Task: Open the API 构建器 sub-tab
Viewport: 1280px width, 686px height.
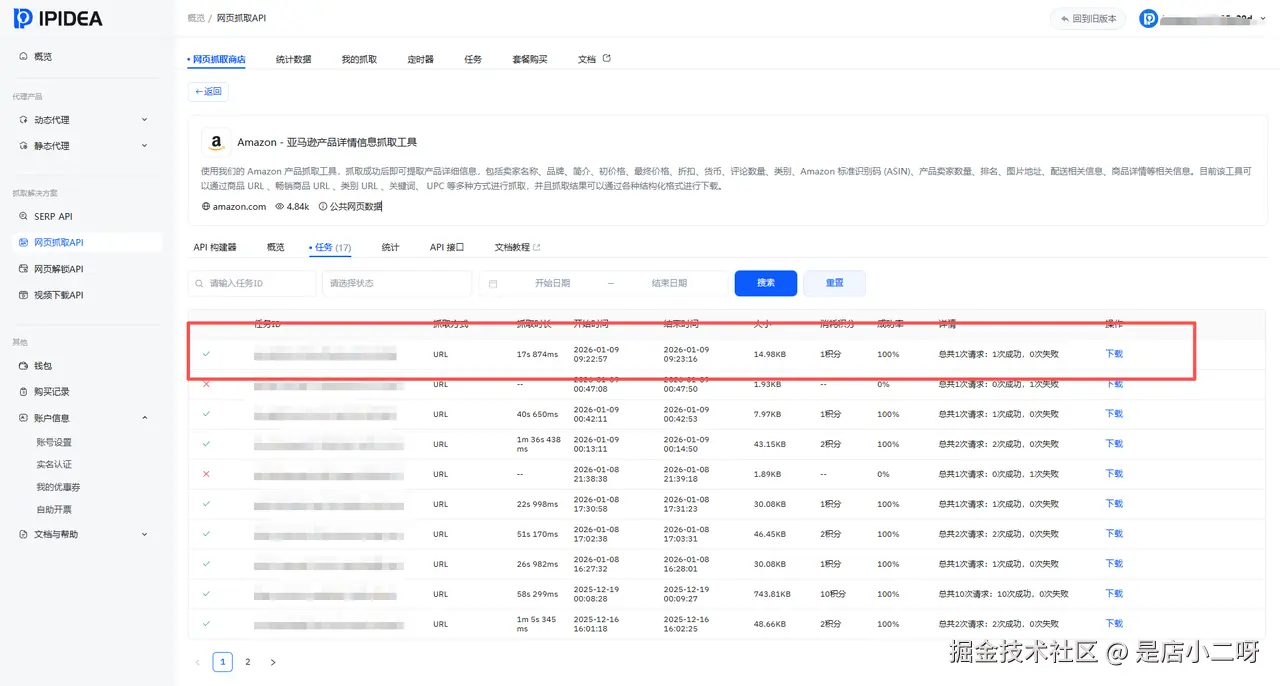Action: click(x=215, y=247)
